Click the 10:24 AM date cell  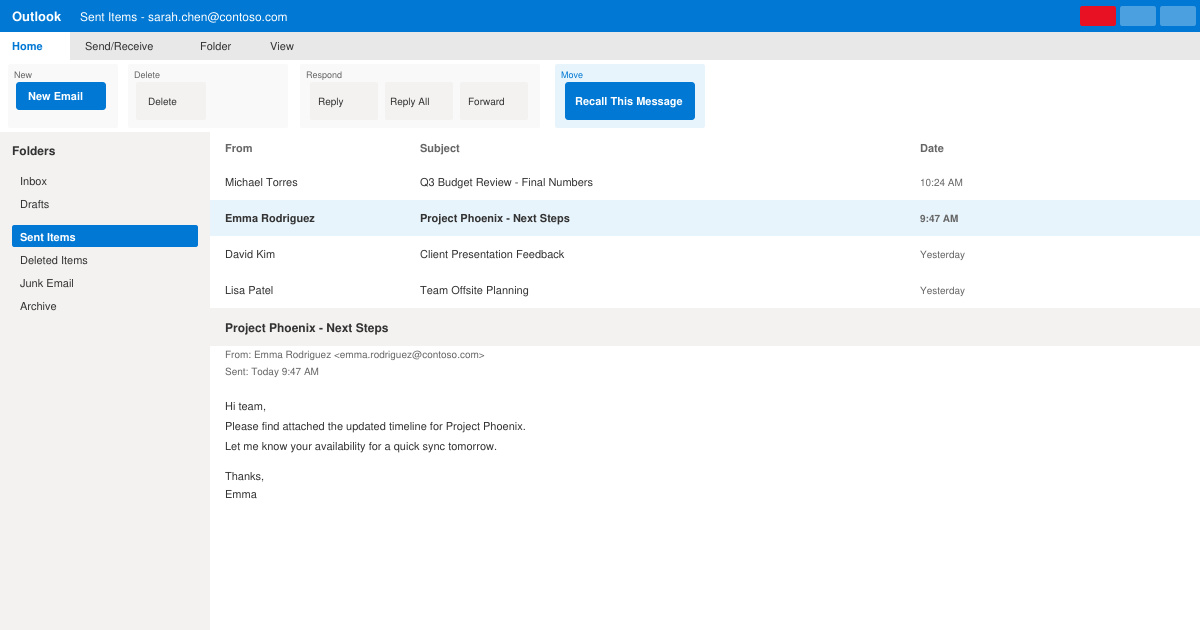(941, 183)
